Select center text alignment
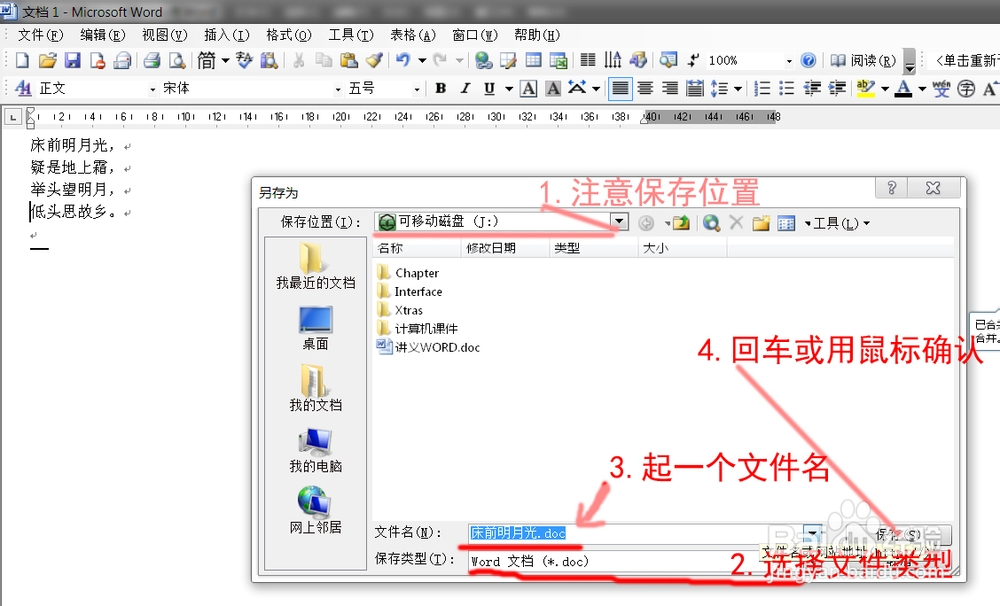Viewport: 1000px width, 606px height. point(645,89)
